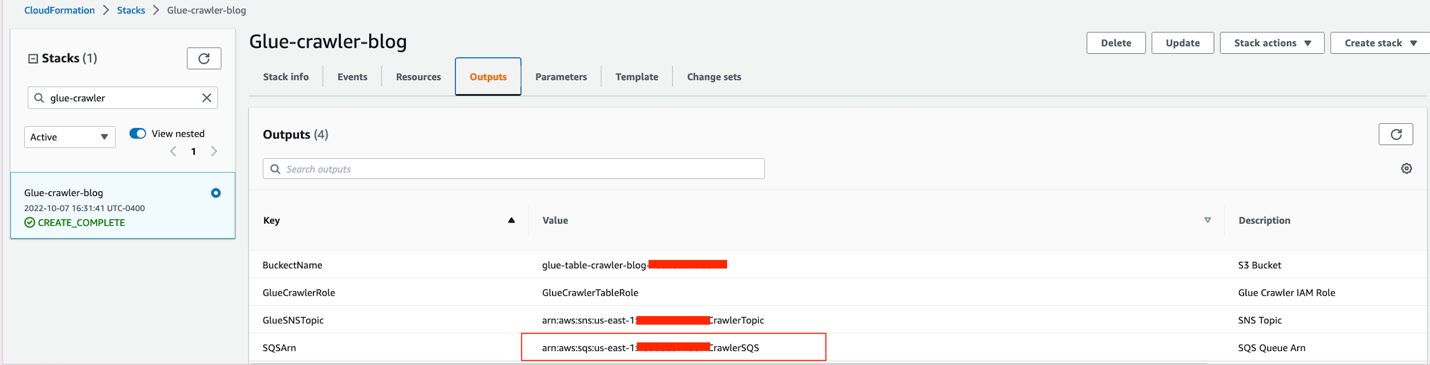The height and width of the screenshot is (365, 1430).
Task: Click the glue-table-crawler-blog bucket value
Action: click(635, 265)
